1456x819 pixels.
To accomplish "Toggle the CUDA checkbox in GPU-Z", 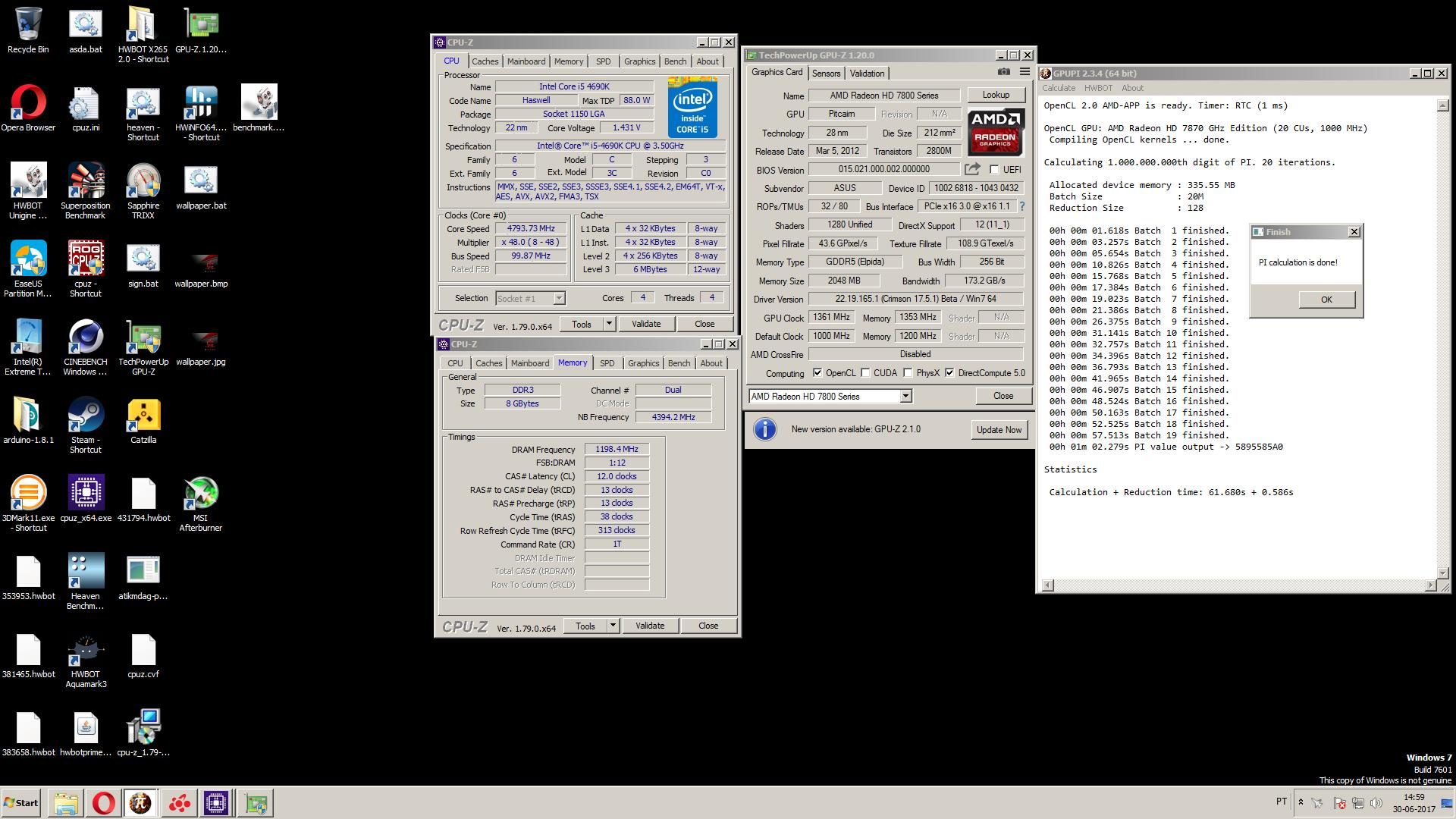I will [x=865, y=373].
